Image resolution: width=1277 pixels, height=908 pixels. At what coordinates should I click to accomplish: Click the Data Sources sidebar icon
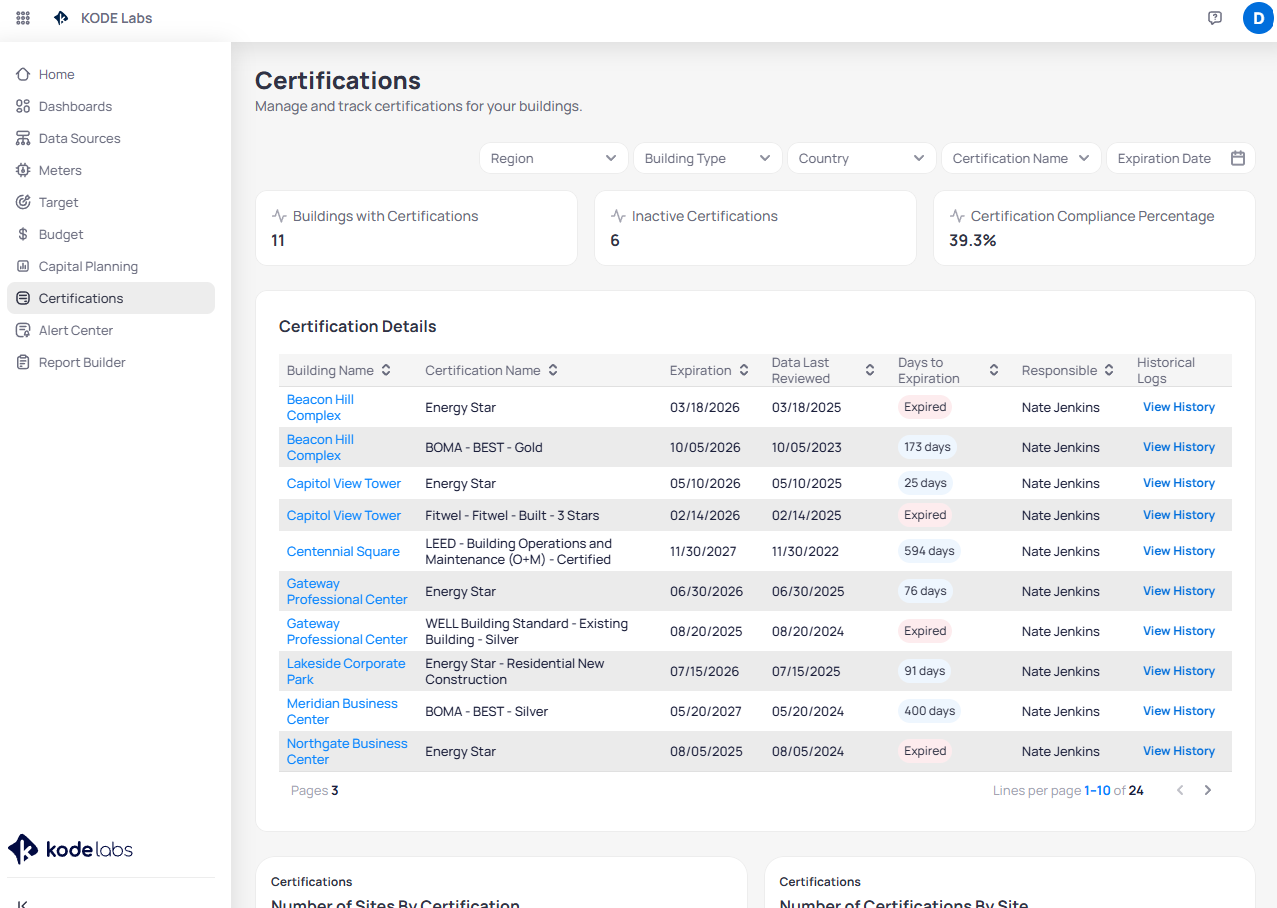(x=23, y=138)
